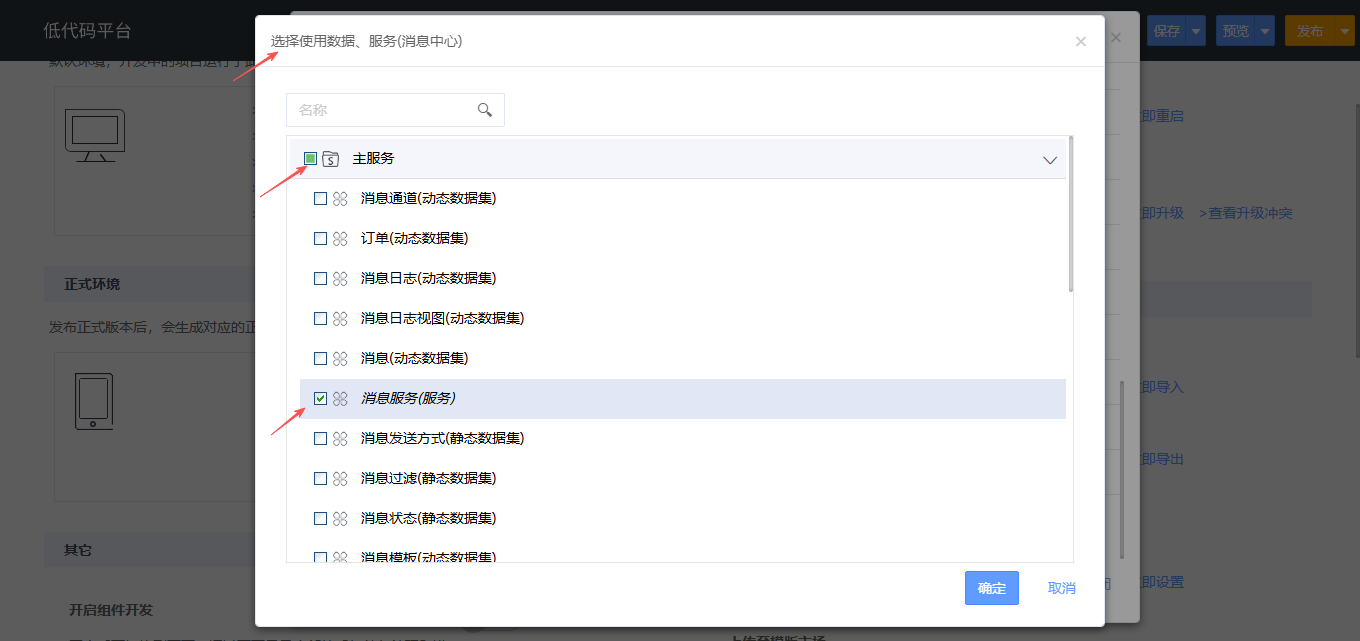Click the icon beside 消息日志视图(动态数据集)

pos(340,319)
